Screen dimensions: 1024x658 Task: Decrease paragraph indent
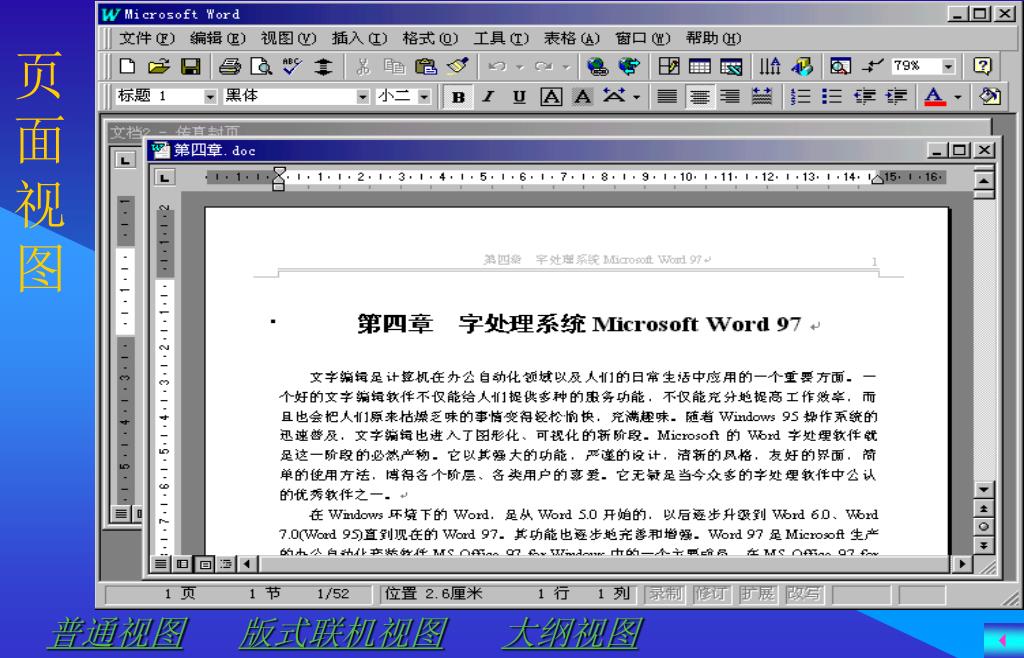[865, 97]
